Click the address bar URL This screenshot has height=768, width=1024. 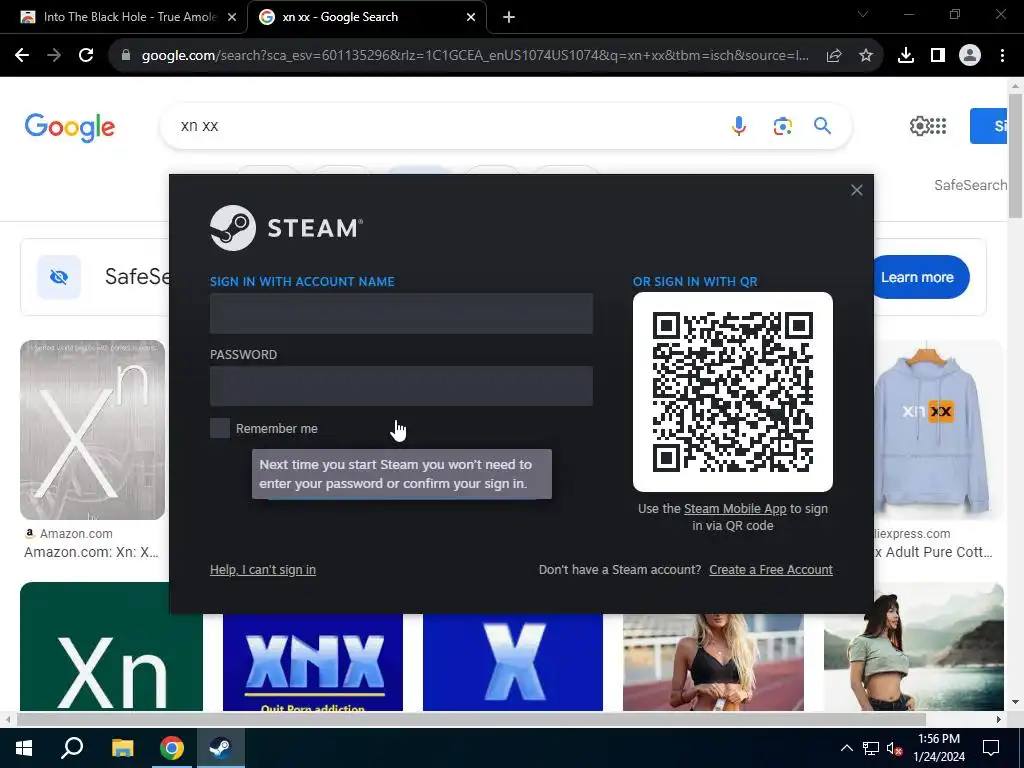pyautogui.click(x=475, y=56)
